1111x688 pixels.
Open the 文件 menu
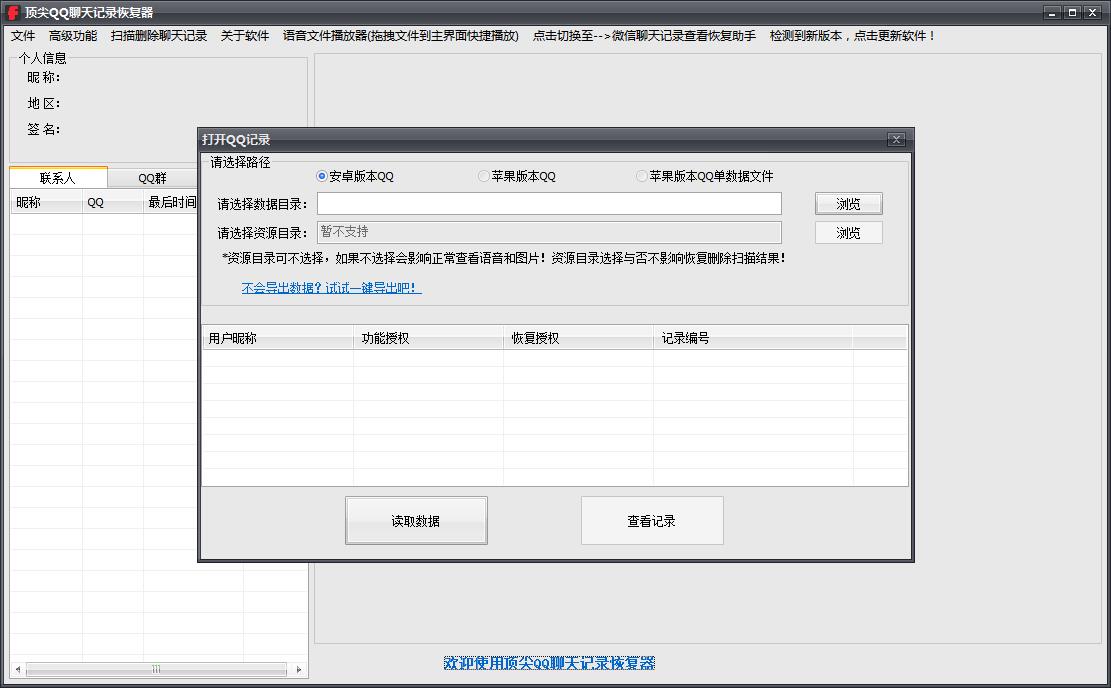tap(23, 35)
